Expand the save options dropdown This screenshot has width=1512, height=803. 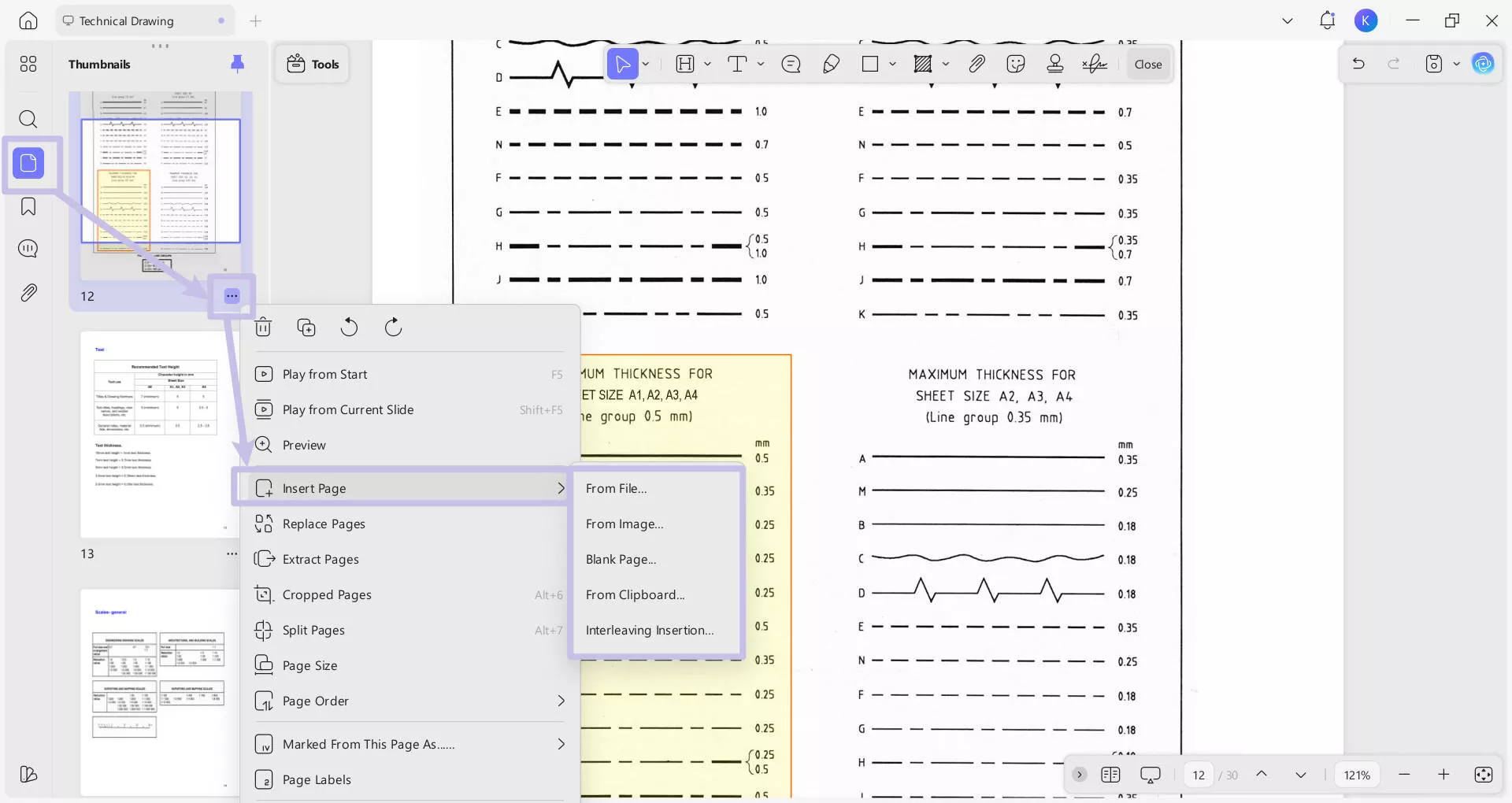click(x=1456, y=64)
